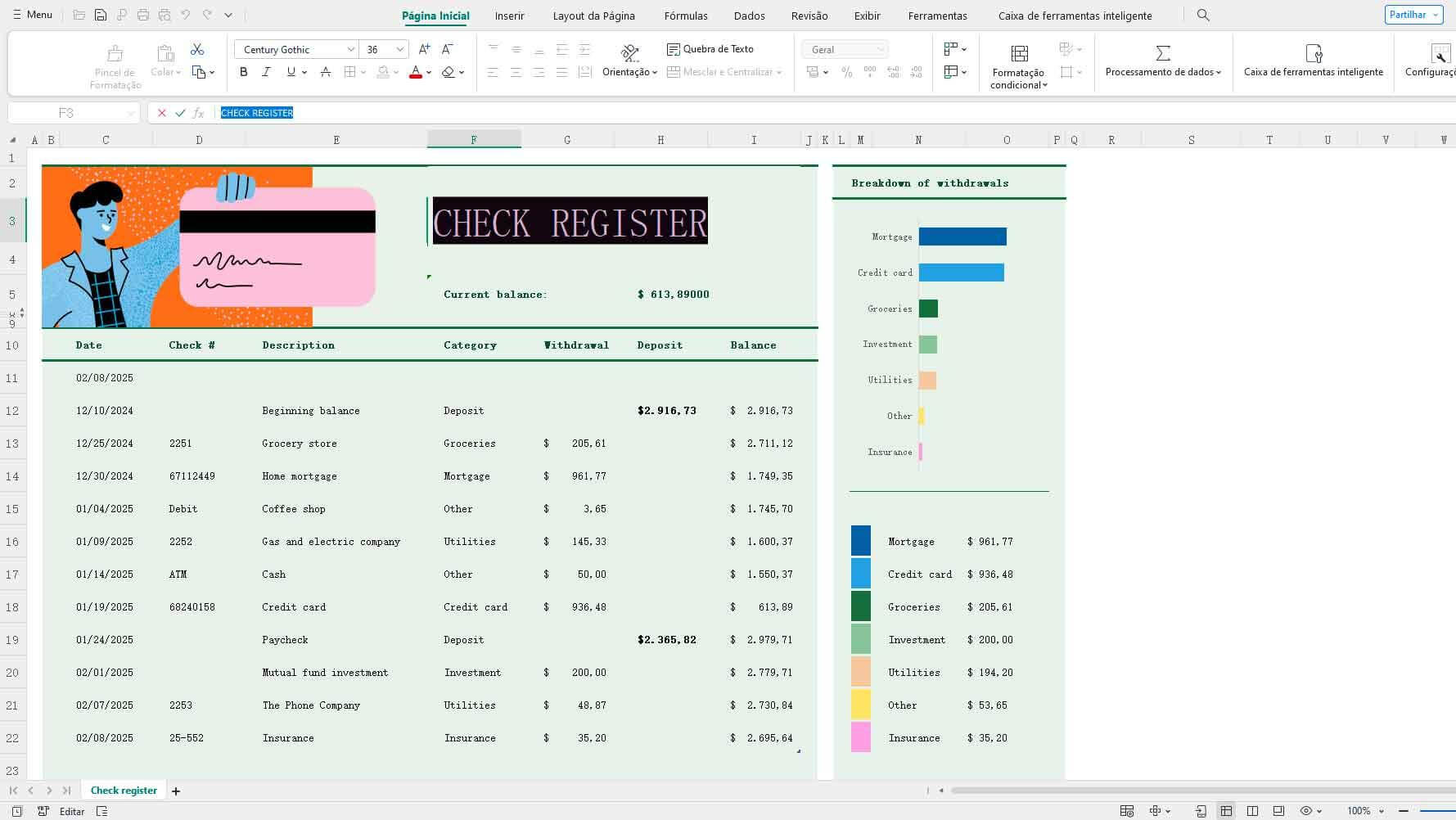Click the search magnifier icon
This screenshot has width=1456, height=820.
1202,15
